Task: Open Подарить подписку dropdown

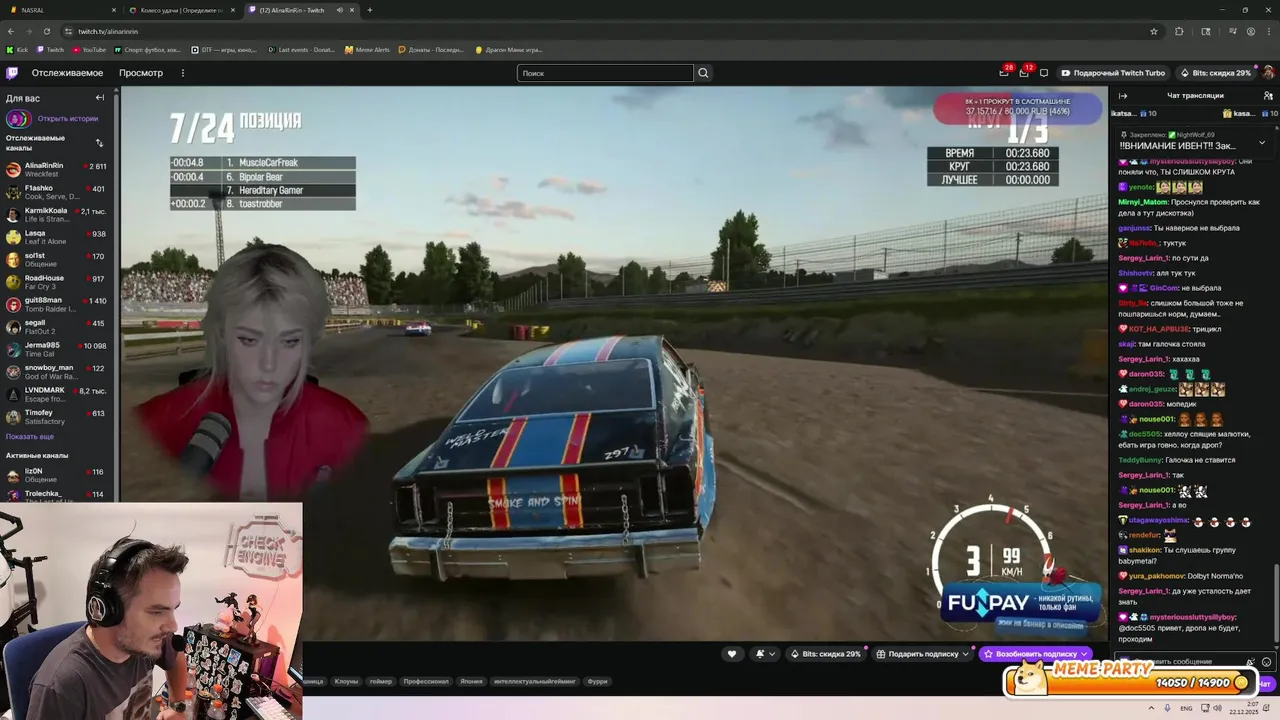Action: (x=923, y=654)
